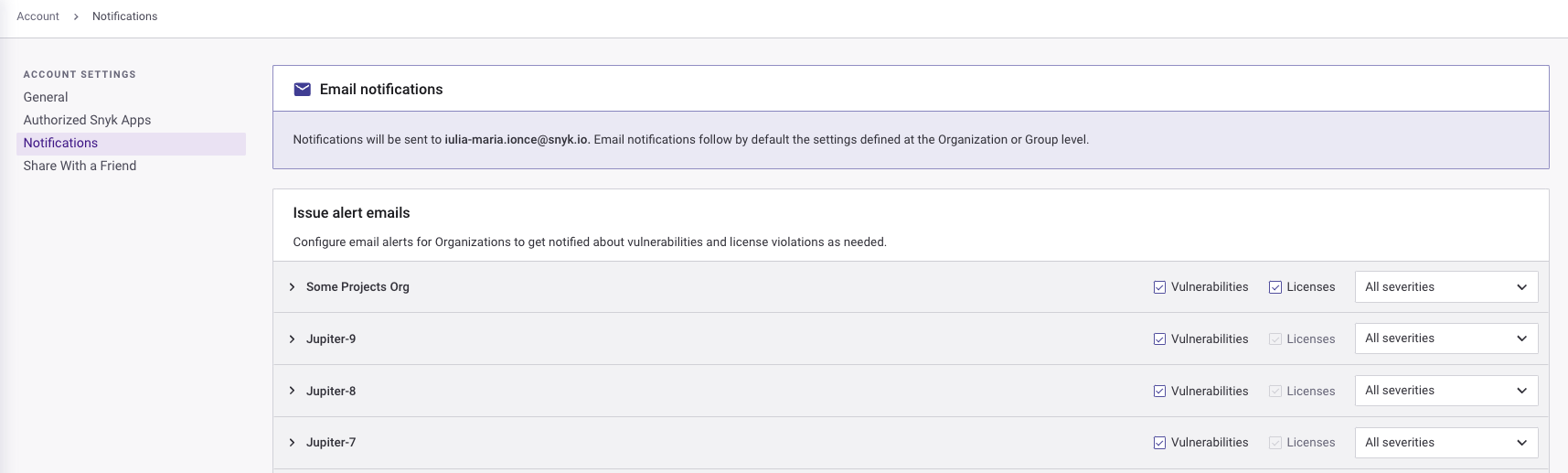Open severities dropdown for Some Projects Org

pyautogui.click(x=1445, y=287)
